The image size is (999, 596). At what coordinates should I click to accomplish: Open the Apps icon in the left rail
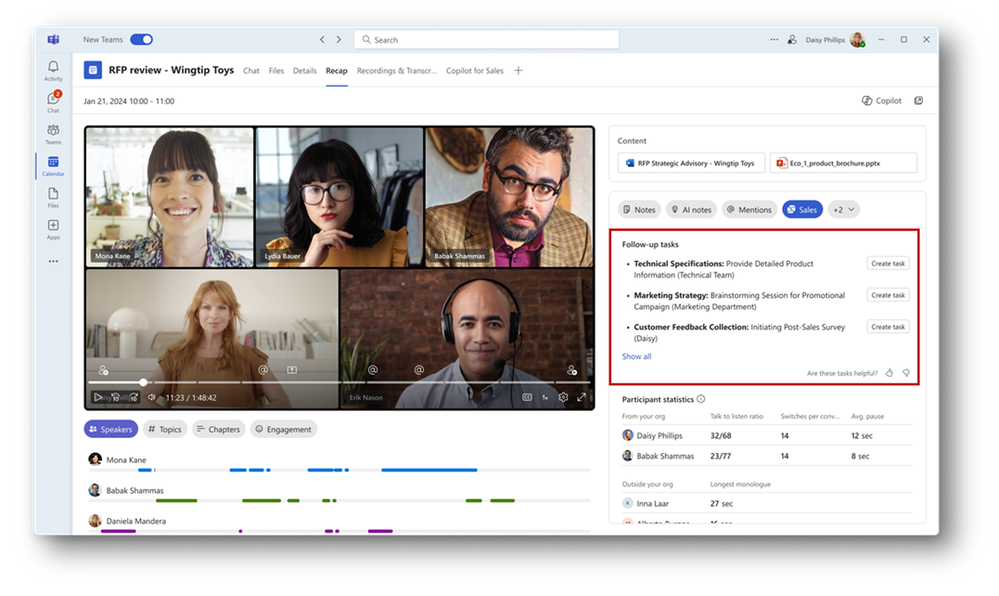tap(54, 229)
